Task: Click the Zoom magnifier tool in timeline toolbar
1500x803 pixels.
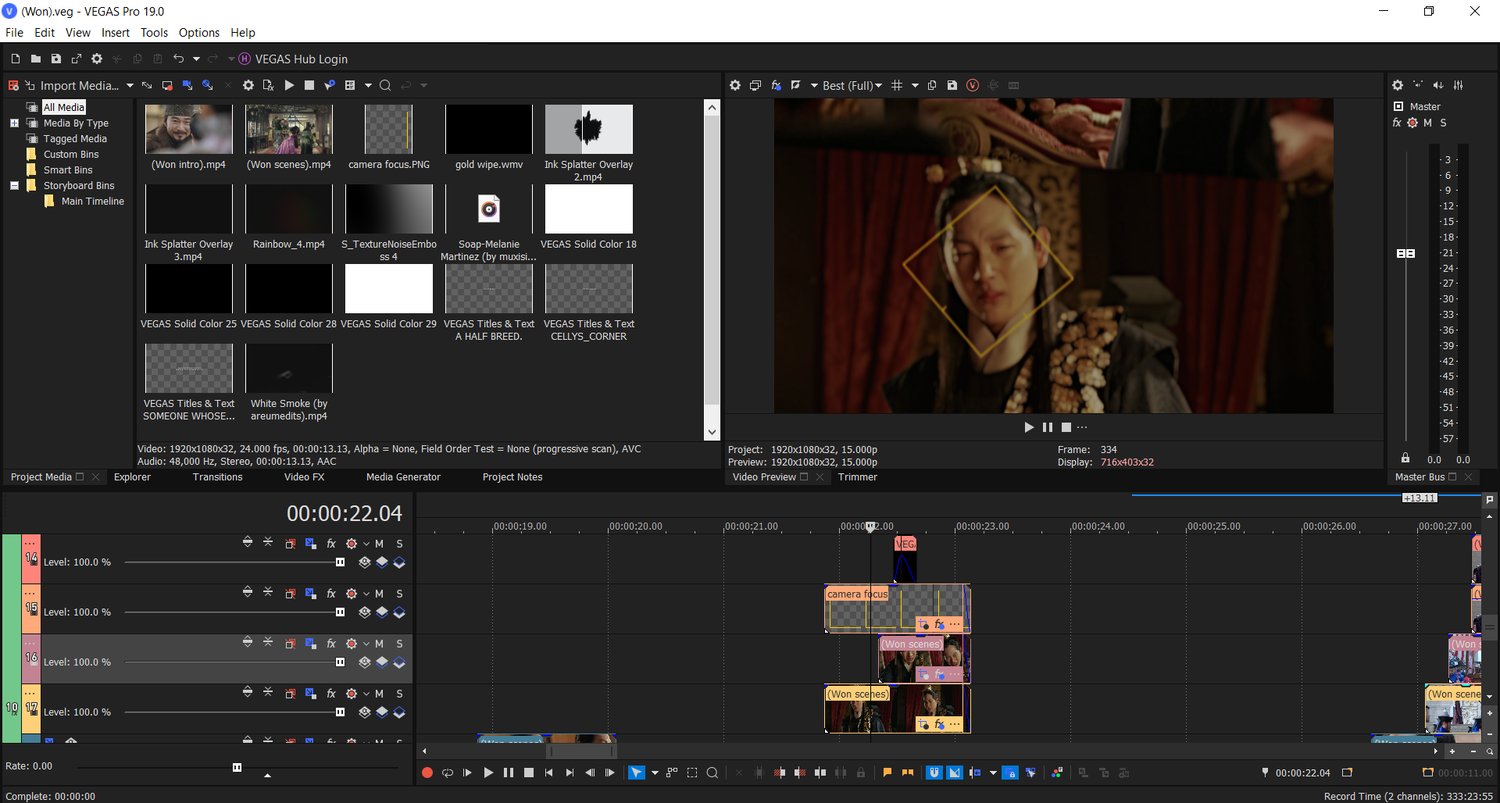Action: tap(712, 772)
